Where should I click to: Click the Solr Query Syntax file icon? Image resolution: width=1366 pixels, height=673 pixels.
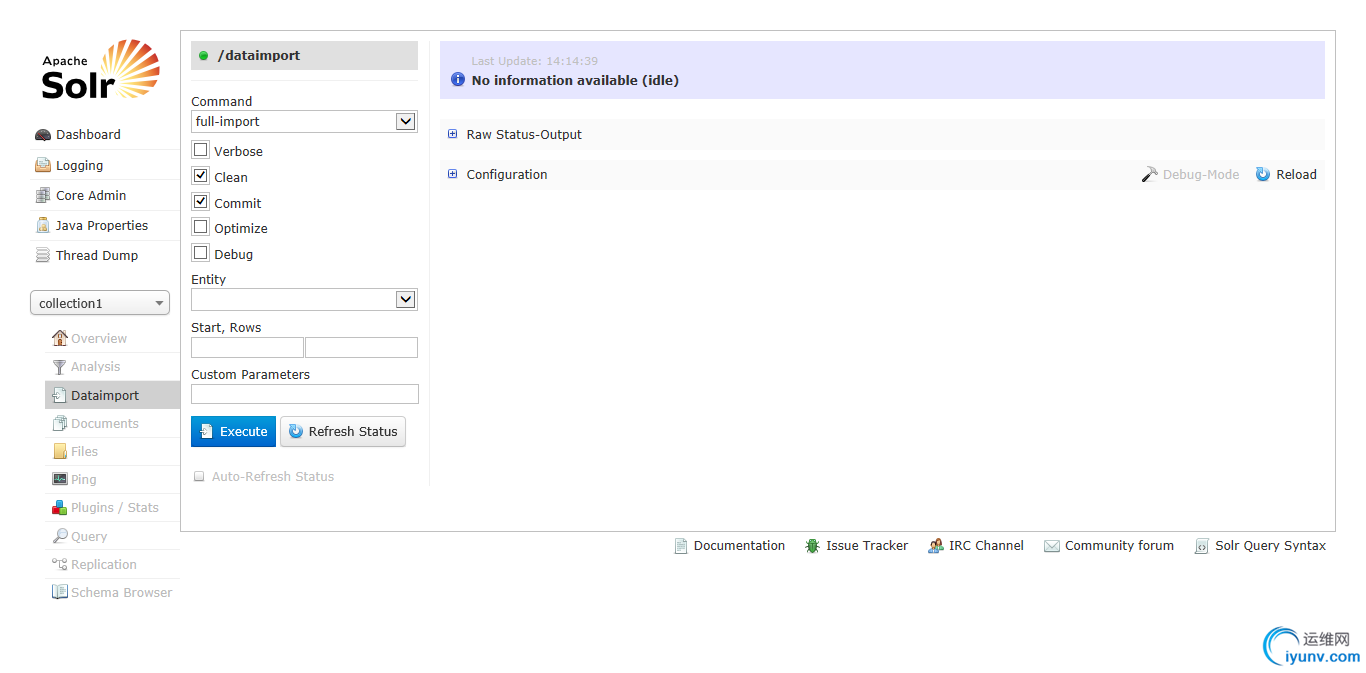click(1201, 546)
